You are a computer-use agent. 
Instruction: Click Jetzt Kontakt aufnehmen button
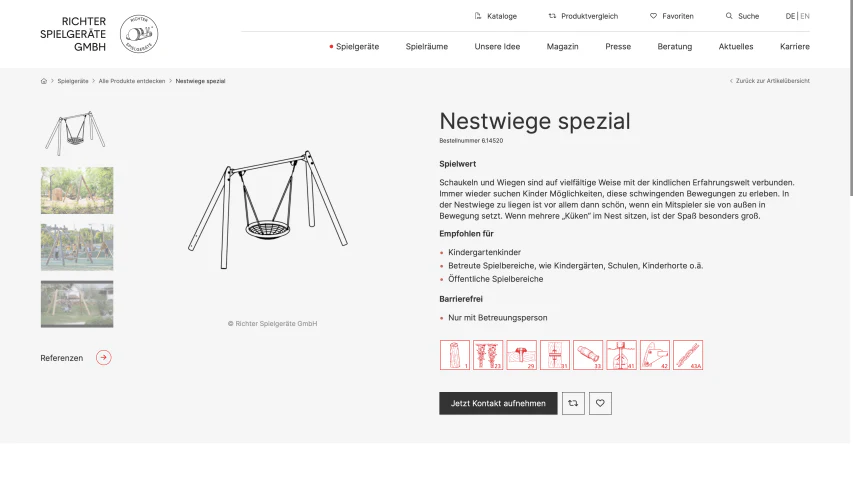[x=498, y=403]
